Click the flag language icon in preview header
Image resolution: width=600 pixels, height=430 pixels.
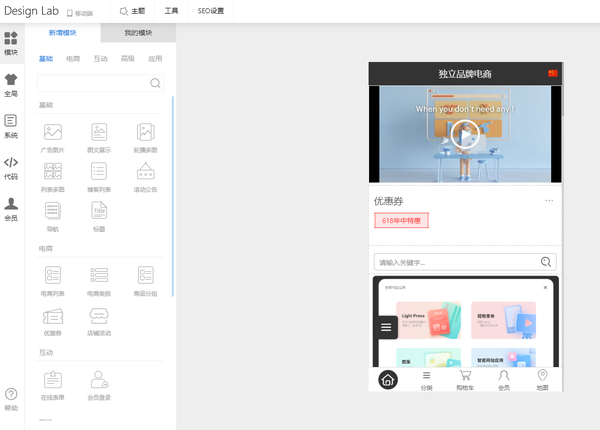553,73
